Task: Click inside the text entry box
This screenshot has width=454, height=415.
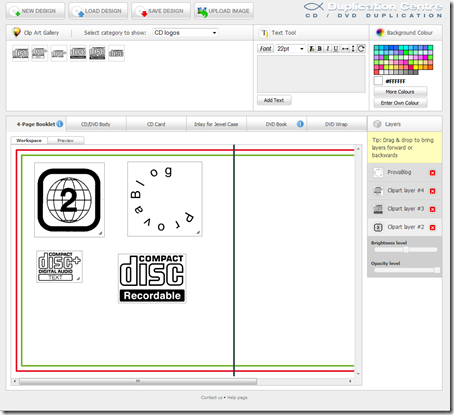Action: [311, 74]
